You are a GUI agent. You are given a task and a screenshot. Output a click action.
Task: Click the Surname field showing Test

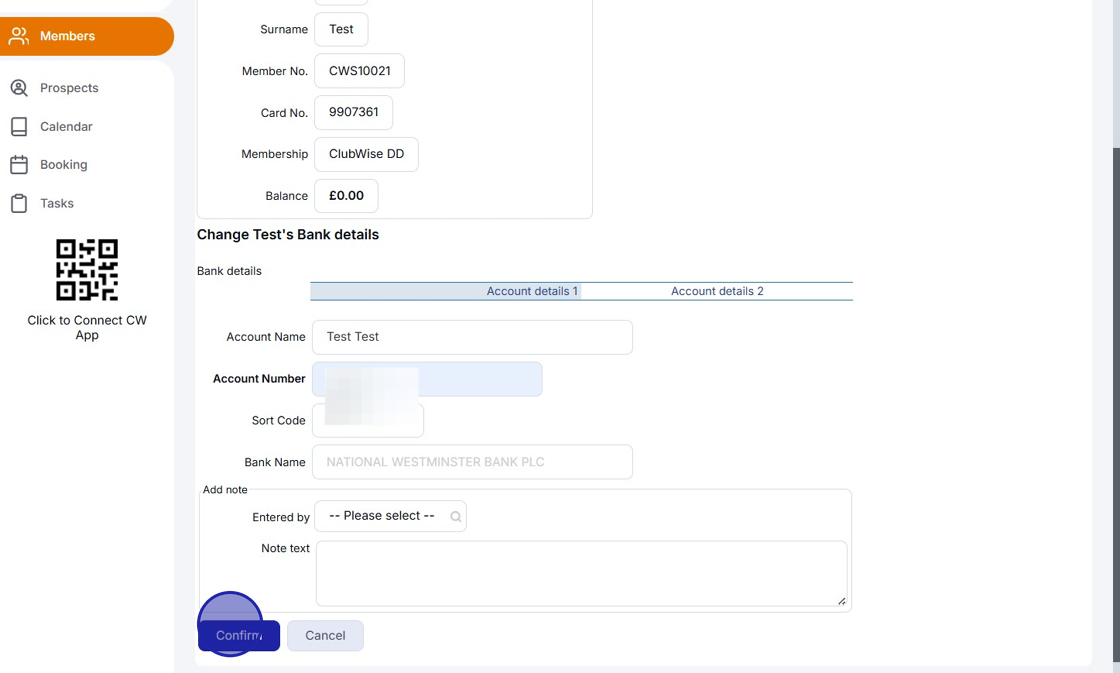[341, 29]
